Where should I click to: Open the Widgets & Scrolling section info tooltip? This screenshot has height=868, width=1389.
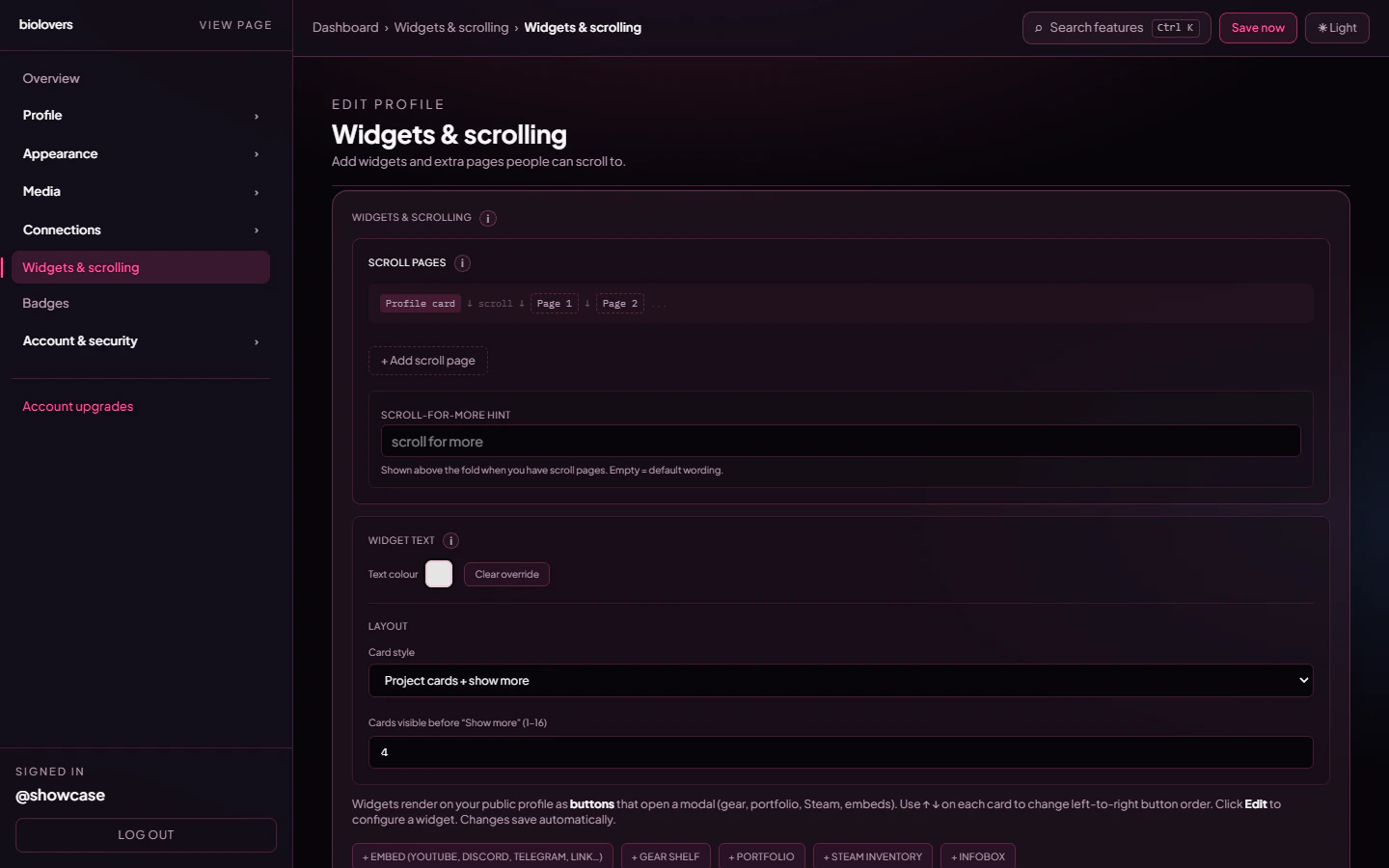pyautogui.click(x=488, y=218)
